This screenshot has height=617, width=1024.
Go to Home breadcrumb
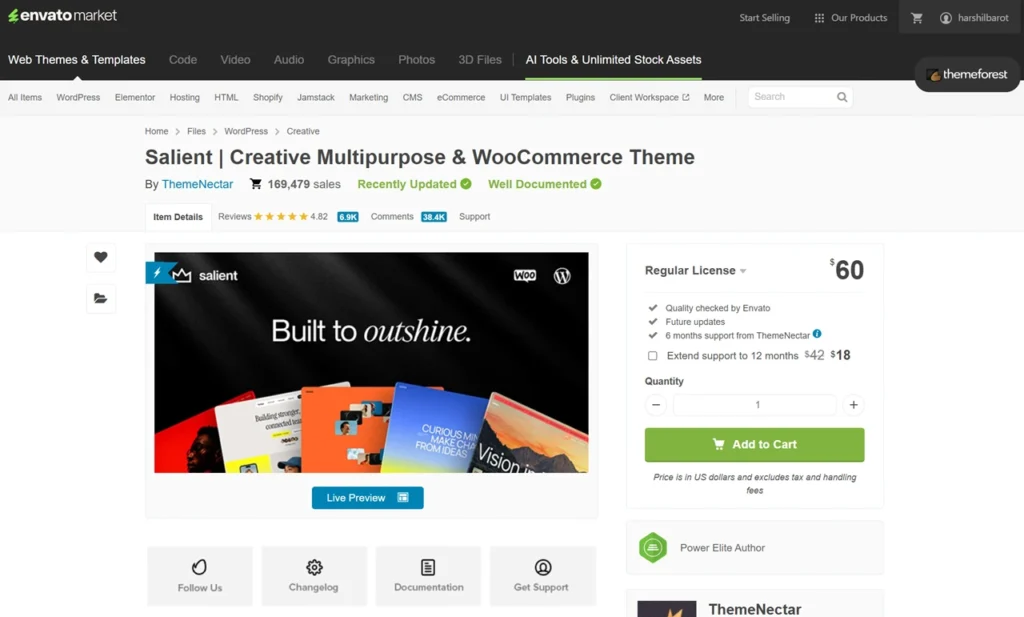(157, 131)
